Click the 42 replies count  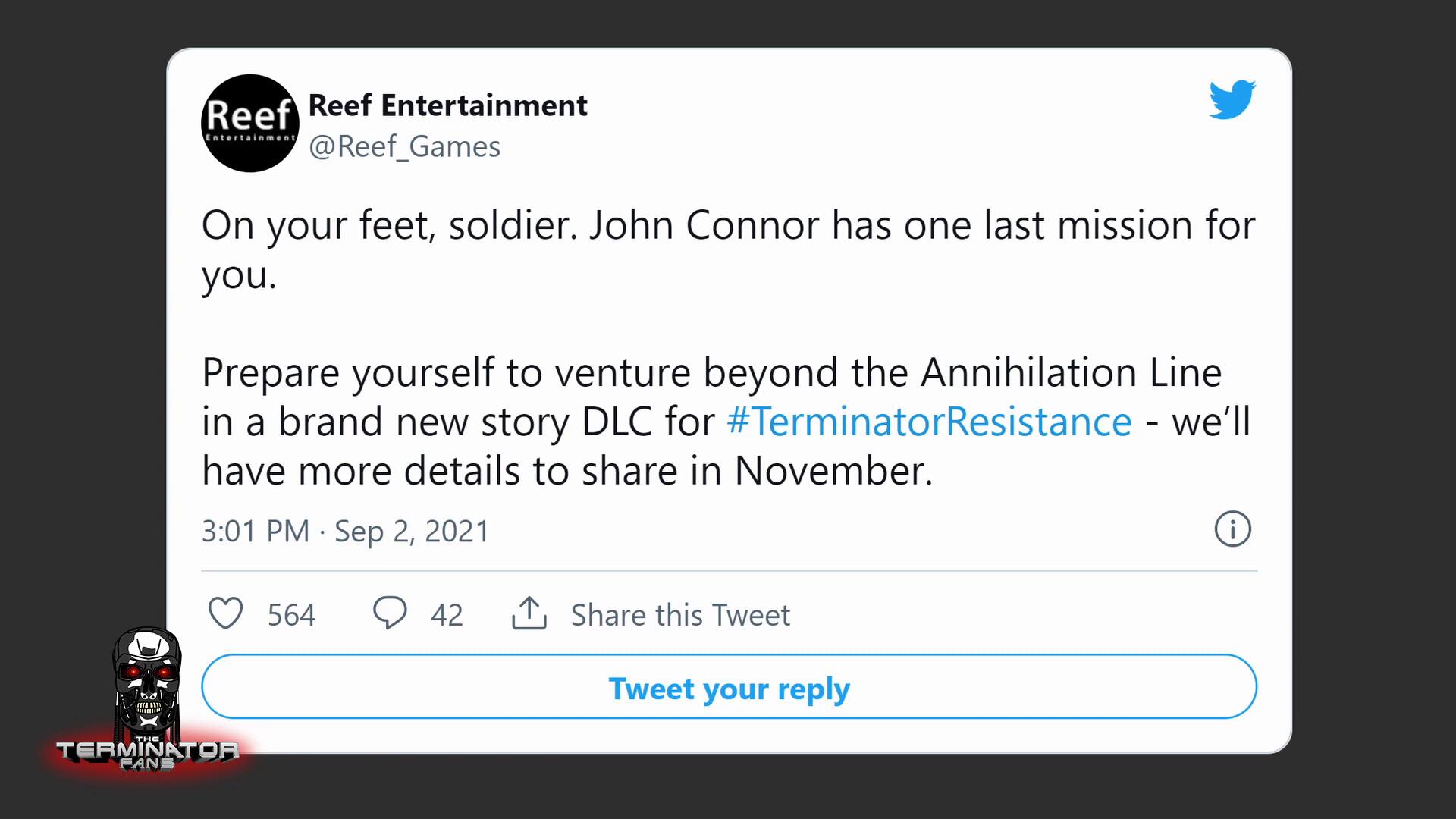(447, 615)
